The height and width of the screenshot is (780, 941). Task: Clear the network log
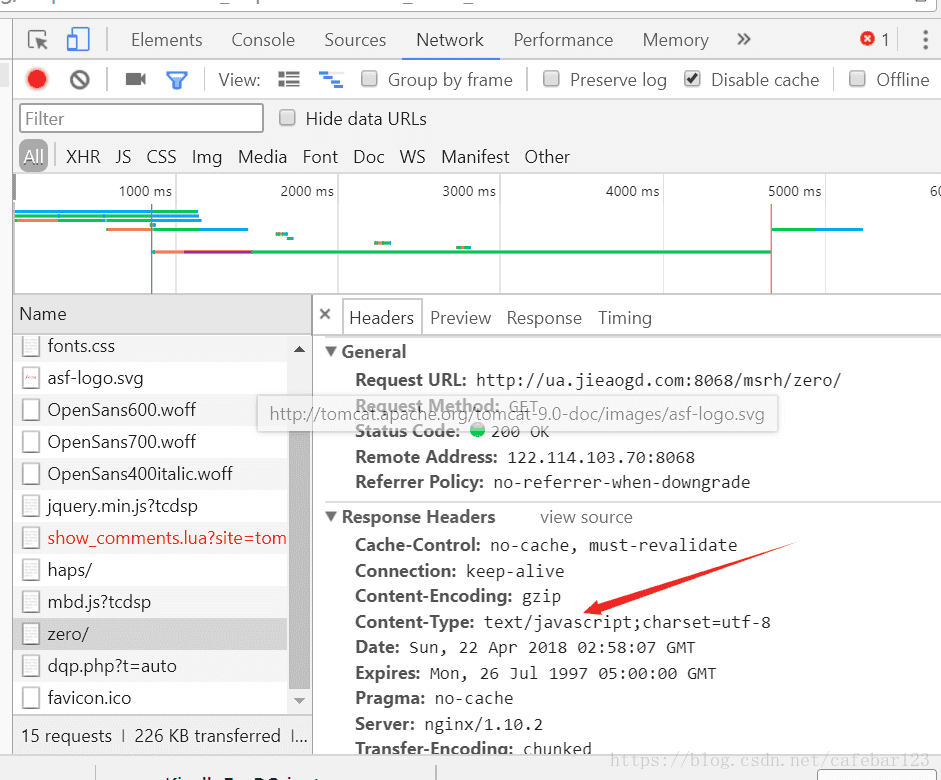(80, 80)
